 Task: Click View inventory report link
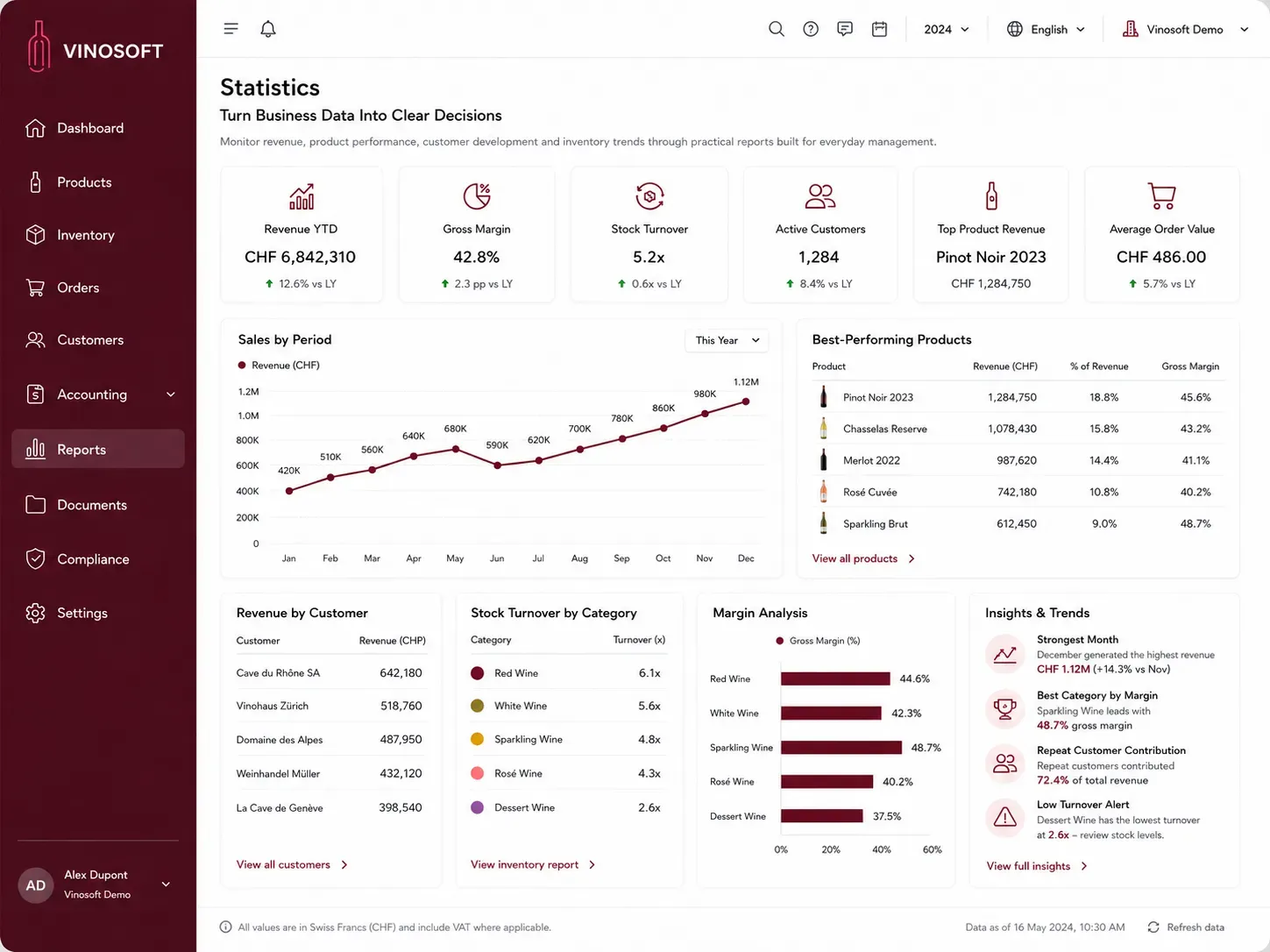pos(533,864)
